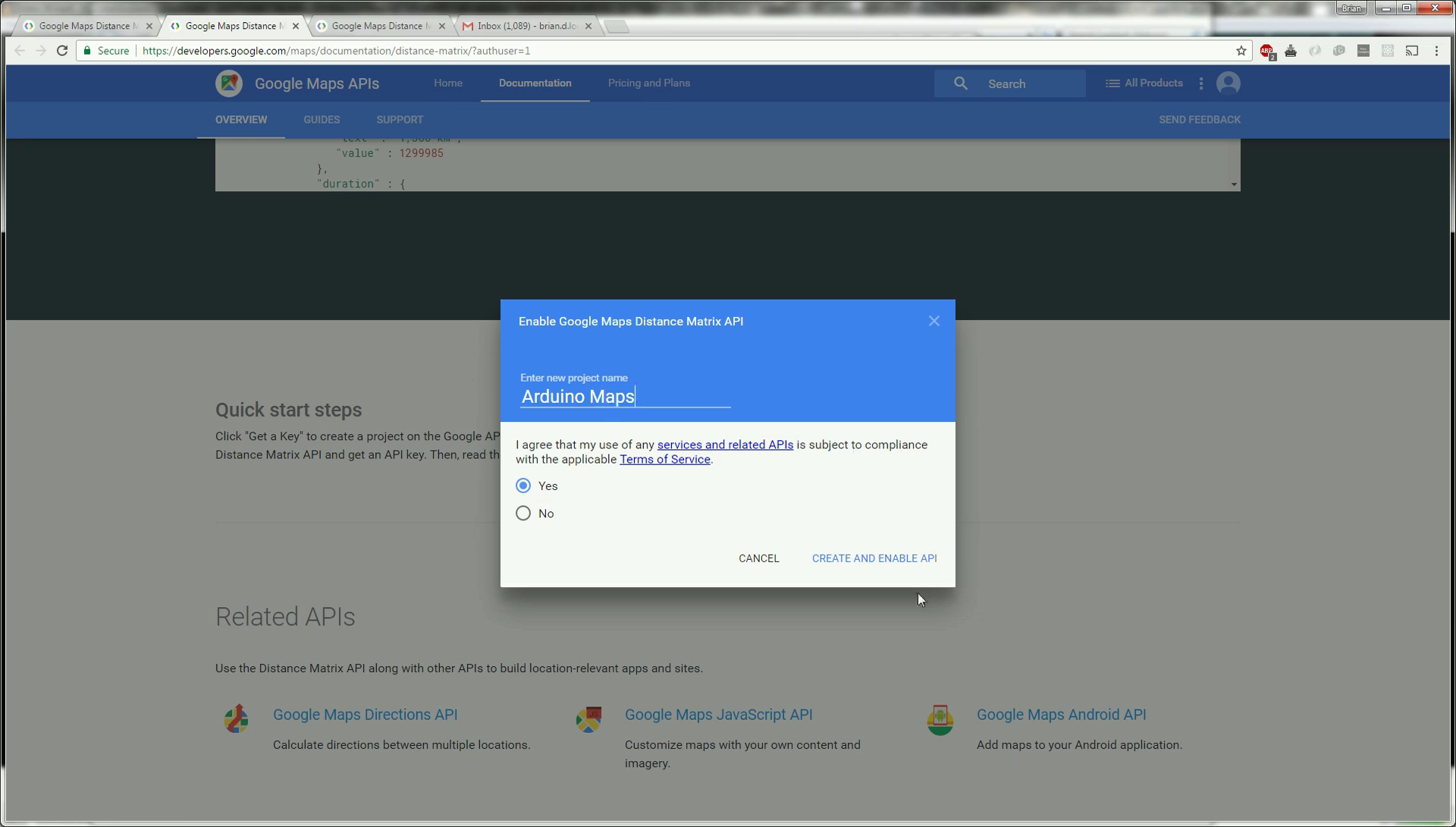Click the Google Maps APIs logo icon

pyautogui.click(x=228, y=83)
